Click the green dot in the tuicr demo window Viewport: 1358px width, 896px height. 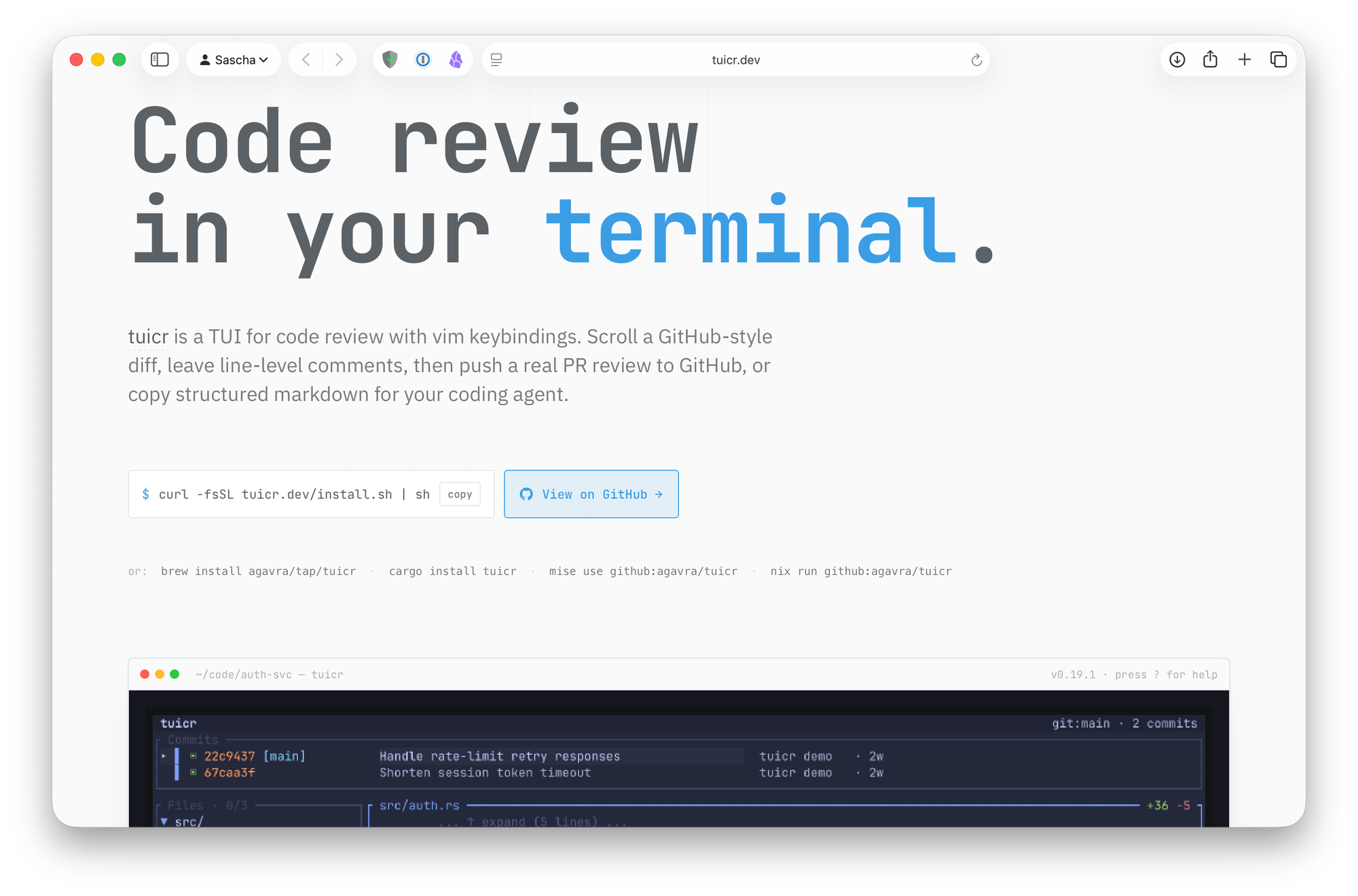175,674
